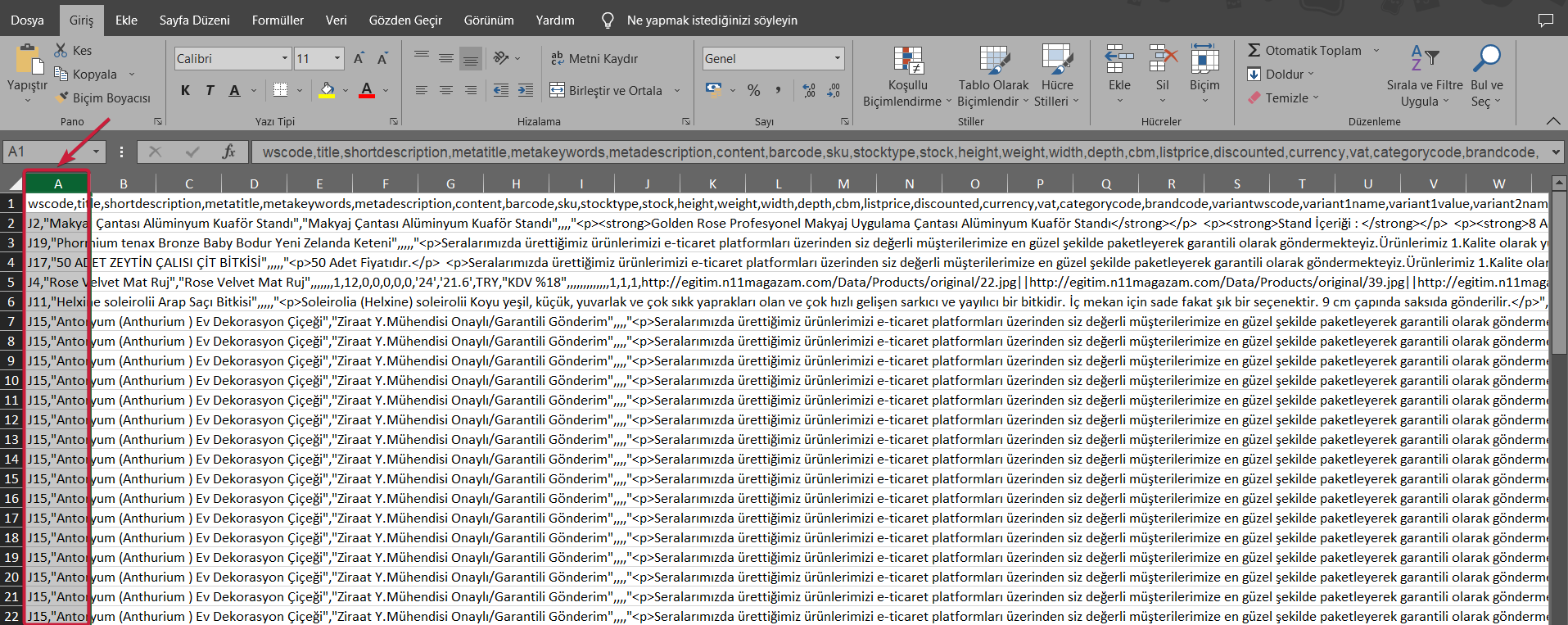
Task: Toggle italic formatting (T)
Action: (210, 90)
